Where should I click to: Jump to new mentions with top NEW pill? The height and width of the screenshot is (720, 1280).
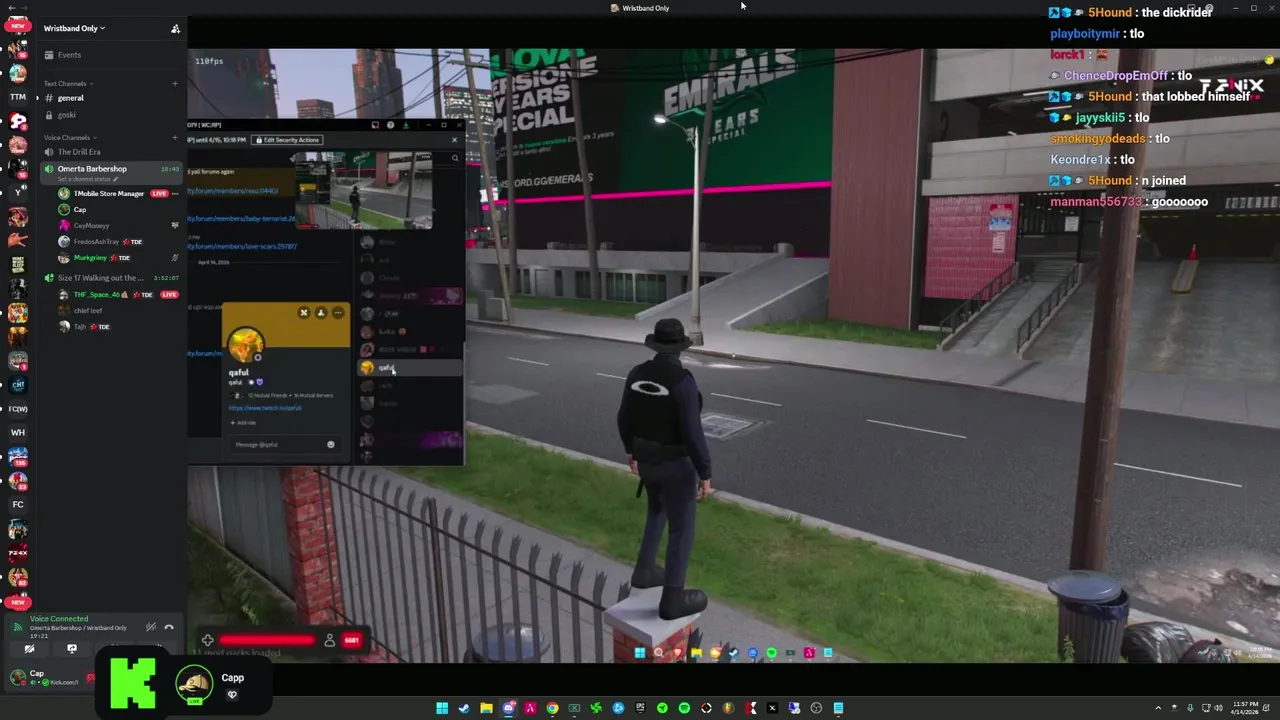pyautogui.click(x=18, y=26)
